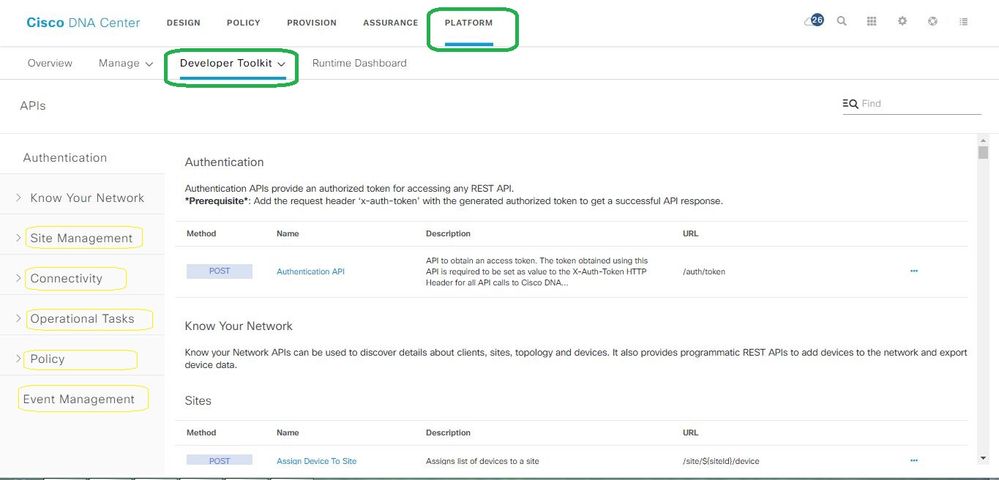This screenshot has width=999, height=480.
Task: Select Know Your Network sidebar label
Action: coord(87,198)
